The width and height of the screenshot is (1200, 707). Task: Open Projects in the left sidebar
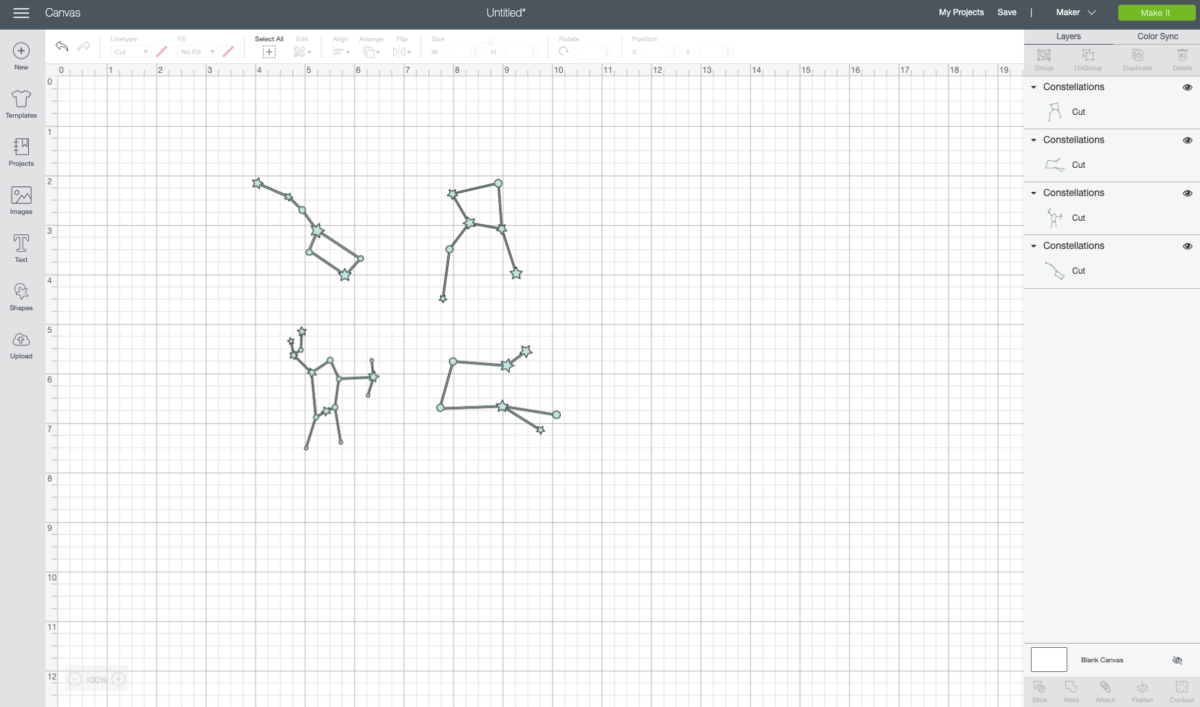(x=21, y=151)
